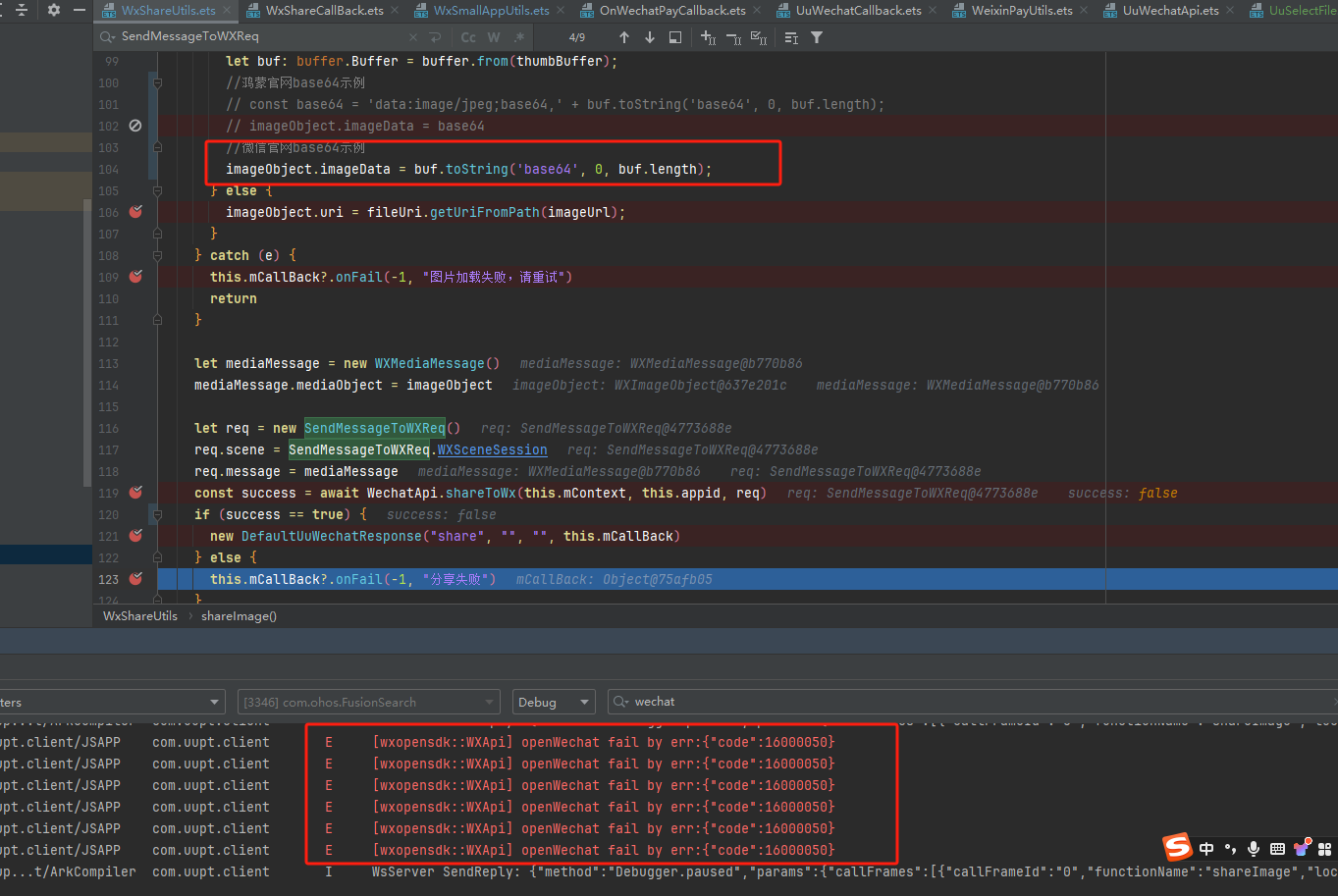The width and height of the screenshot is (1338, 896).
Task: Click Select All Occurrences icon
Action: [759, 37]
